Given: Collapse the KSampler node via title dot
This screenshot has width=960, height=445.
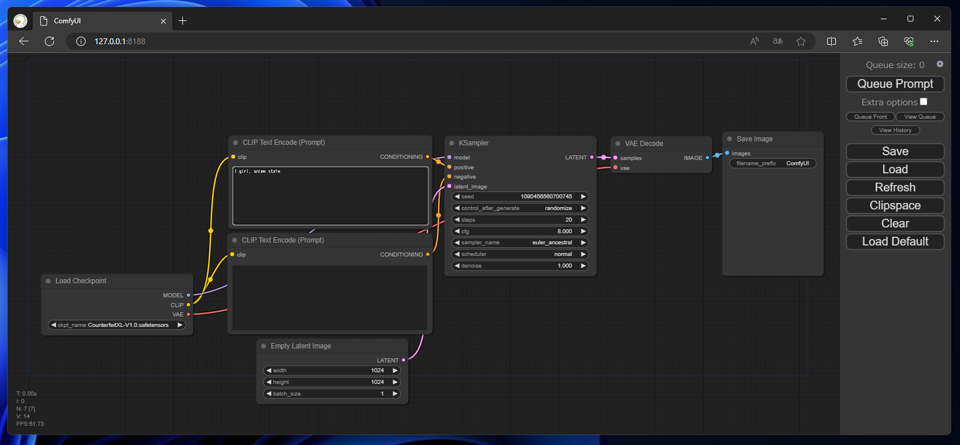Looking at the screenshot, I should (x=451, y=143).
